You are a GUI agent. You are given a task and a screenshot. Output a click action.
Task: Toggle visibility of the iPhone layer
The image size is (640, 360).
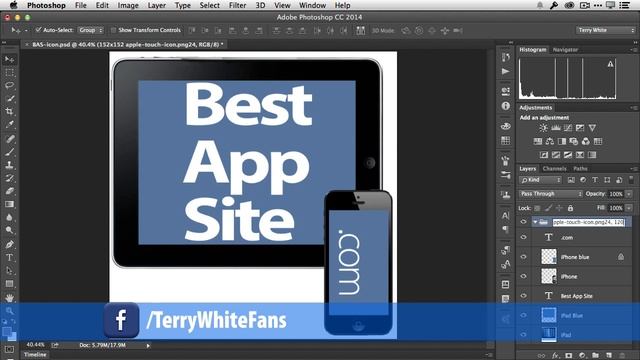pos(524,276)
